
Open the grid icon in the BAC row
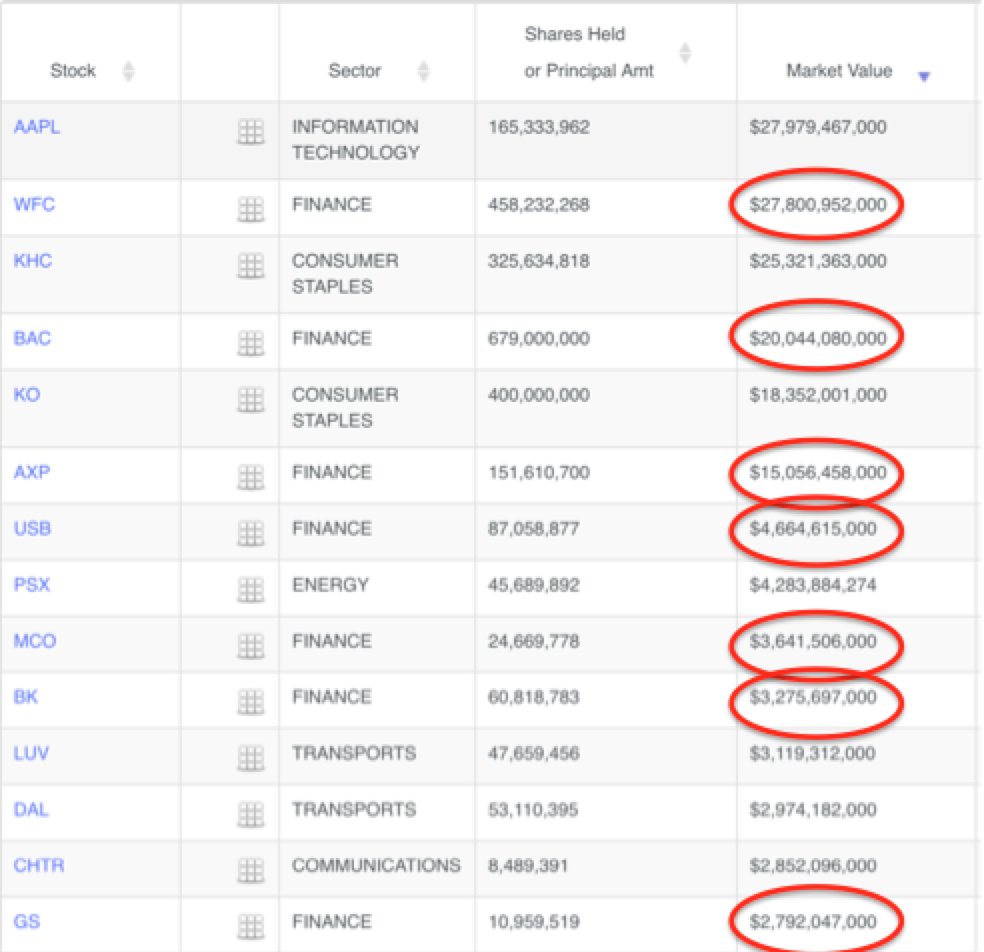click(x=251, y=343)
